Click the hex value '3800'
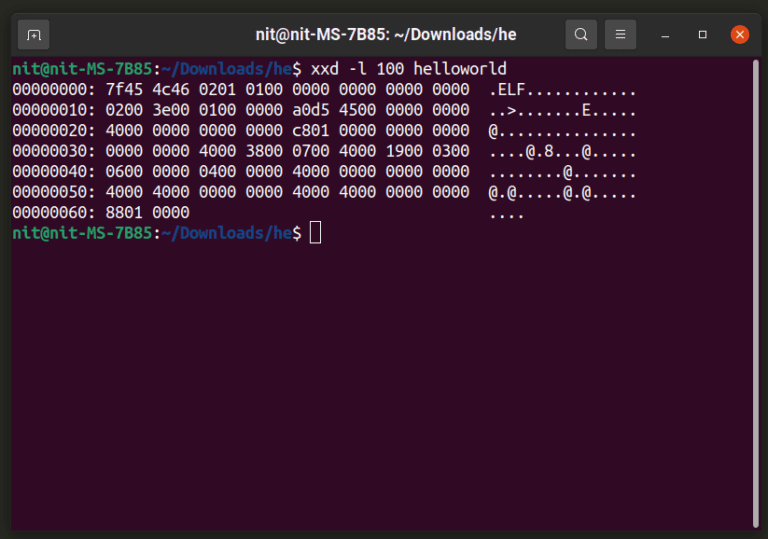Image resolution: width=768 pixels, height=539 pixels. coord(264,151)
